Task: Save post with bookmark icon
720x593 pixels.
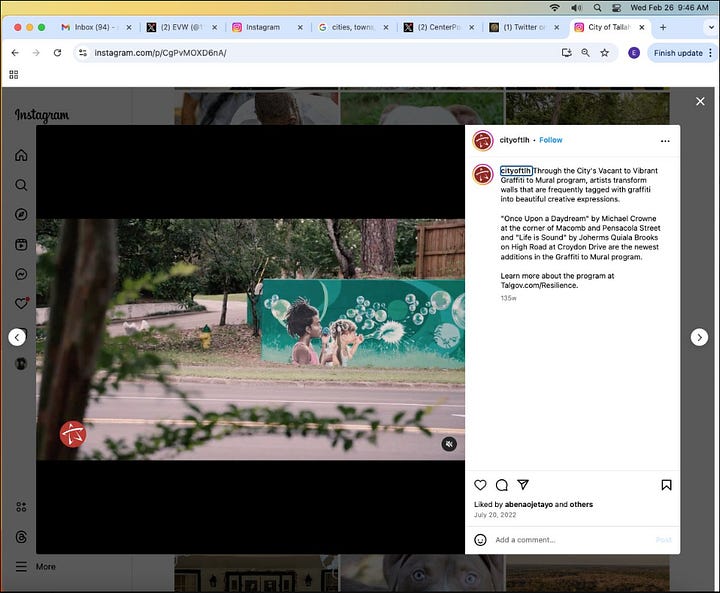Action: (x=666, y=485)
